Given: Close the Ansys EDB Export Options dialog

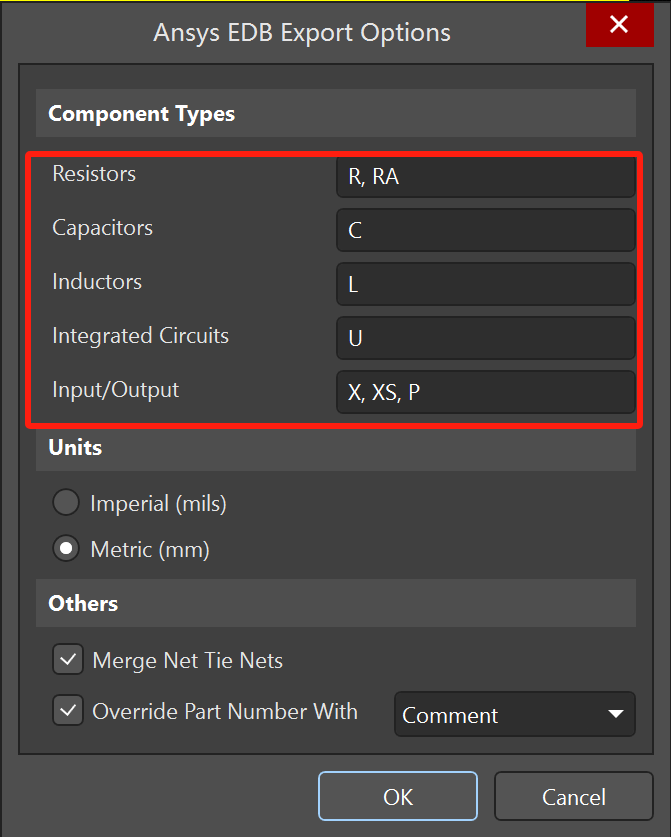Looking at the screenshot, I should [x=618, y=25].
